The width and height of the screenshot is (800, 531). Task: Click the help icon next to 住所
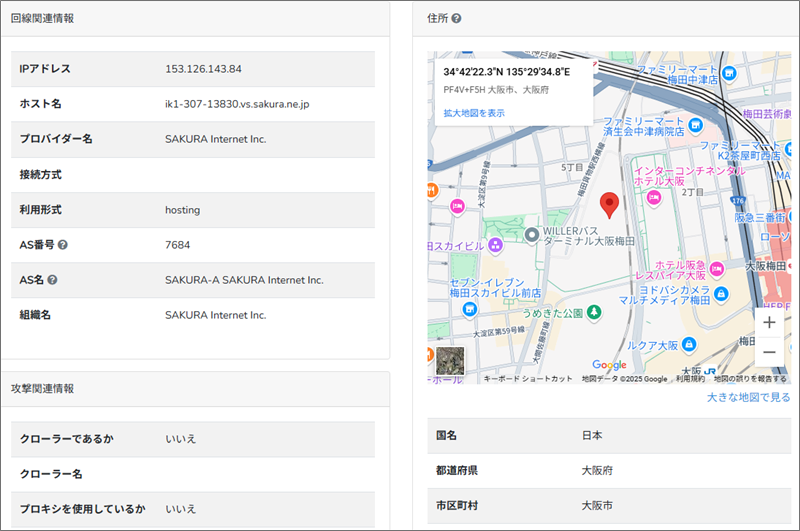click(x=457, y=18)
